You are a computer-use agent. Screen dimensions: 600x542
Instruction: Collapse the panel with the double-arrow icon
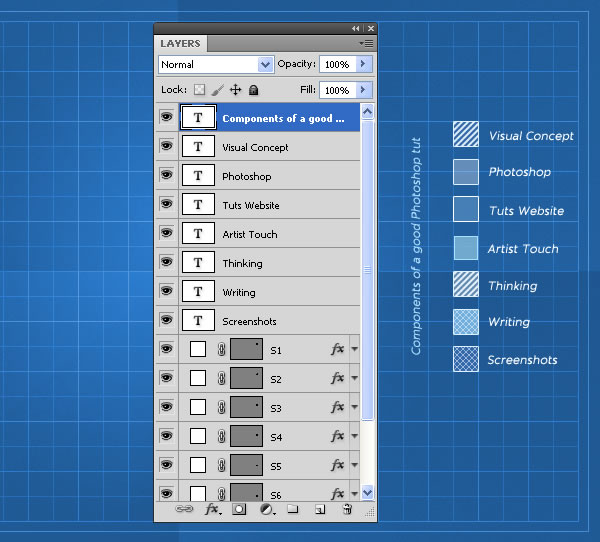[x=355, y=28]
